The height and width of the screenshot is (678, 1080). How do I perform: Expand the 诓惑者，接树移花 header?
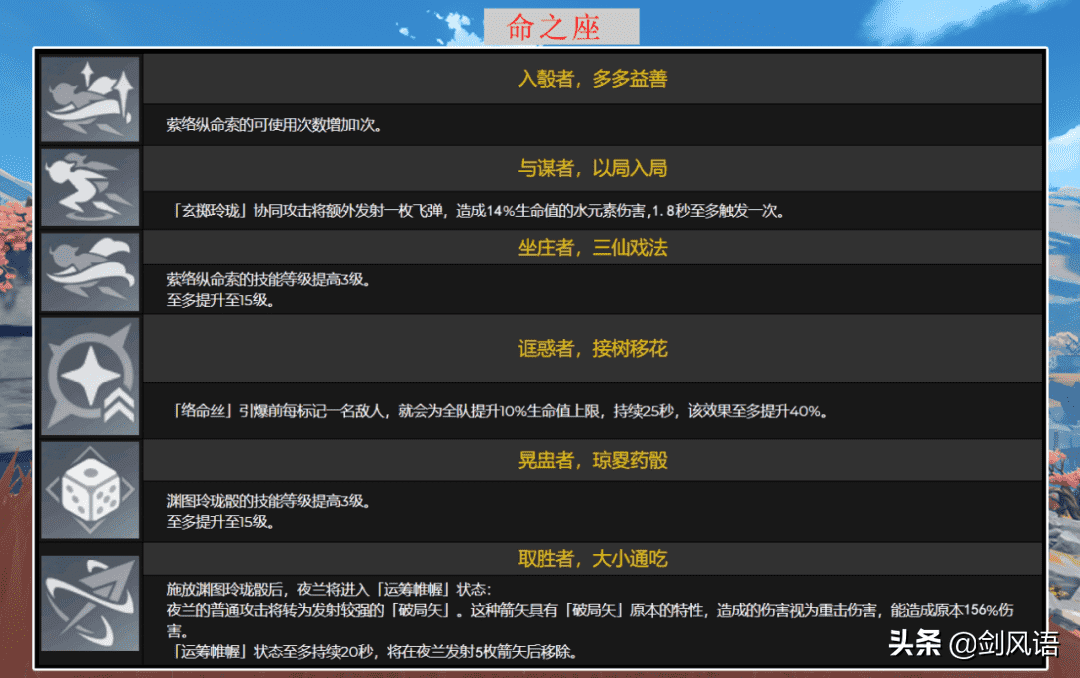(x=592, y=348)
